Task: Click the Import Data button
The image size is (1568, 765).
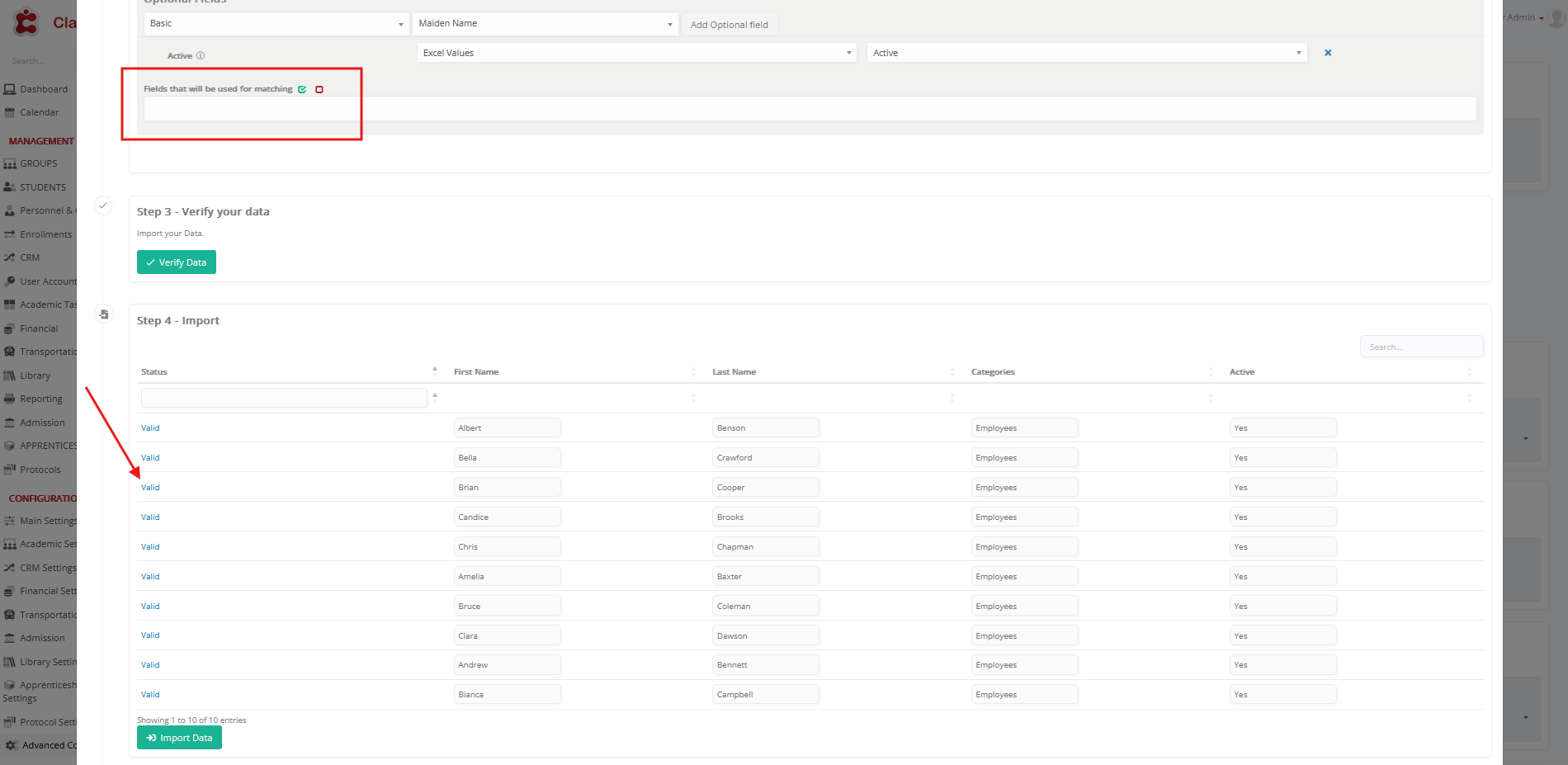Action: coord(179,738)
